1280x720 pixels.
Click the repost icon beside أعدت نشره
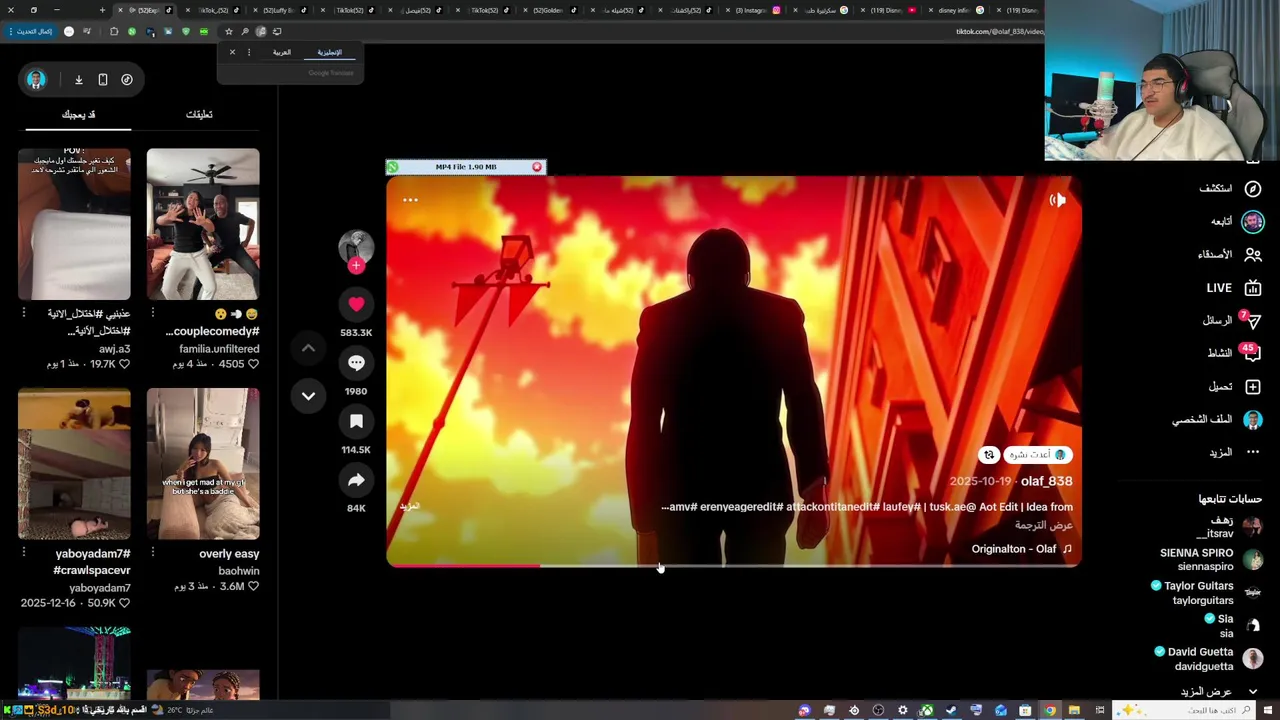coord(989,455)
